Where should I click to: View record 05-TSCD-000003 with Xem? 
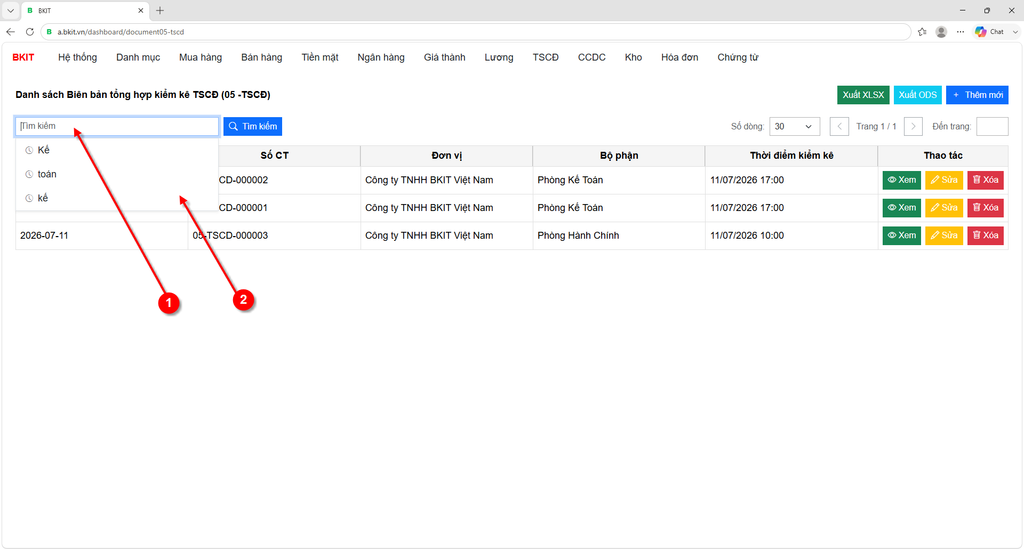click(x=901, y=235)
